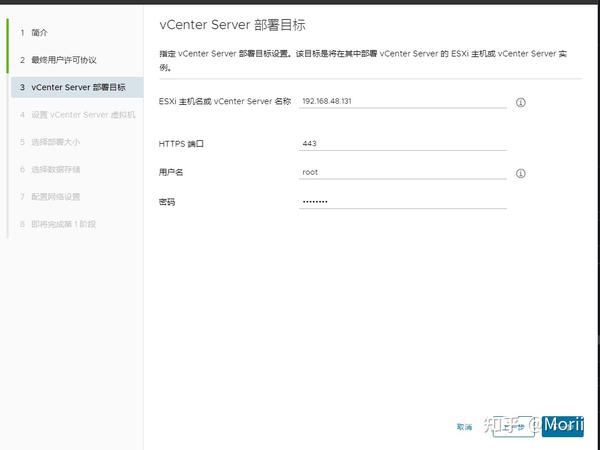600x450 pixels.
Task: Click the ESXi host name field with 192.168.48.131
Action: [403, 101]
